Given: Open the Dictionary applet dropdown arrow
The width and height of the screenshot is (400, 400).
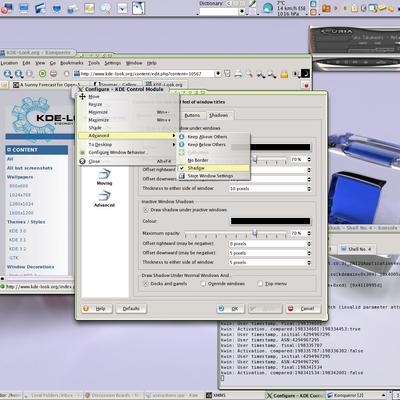Looking at the screenshot, I should pos(242,11).
